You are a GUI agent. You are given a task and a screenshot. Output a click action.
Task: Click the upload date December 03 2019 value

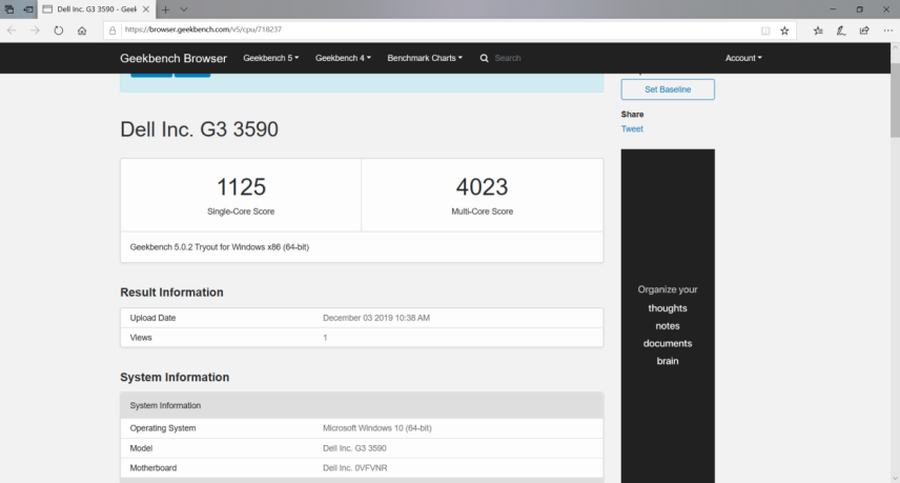[376, 318]
